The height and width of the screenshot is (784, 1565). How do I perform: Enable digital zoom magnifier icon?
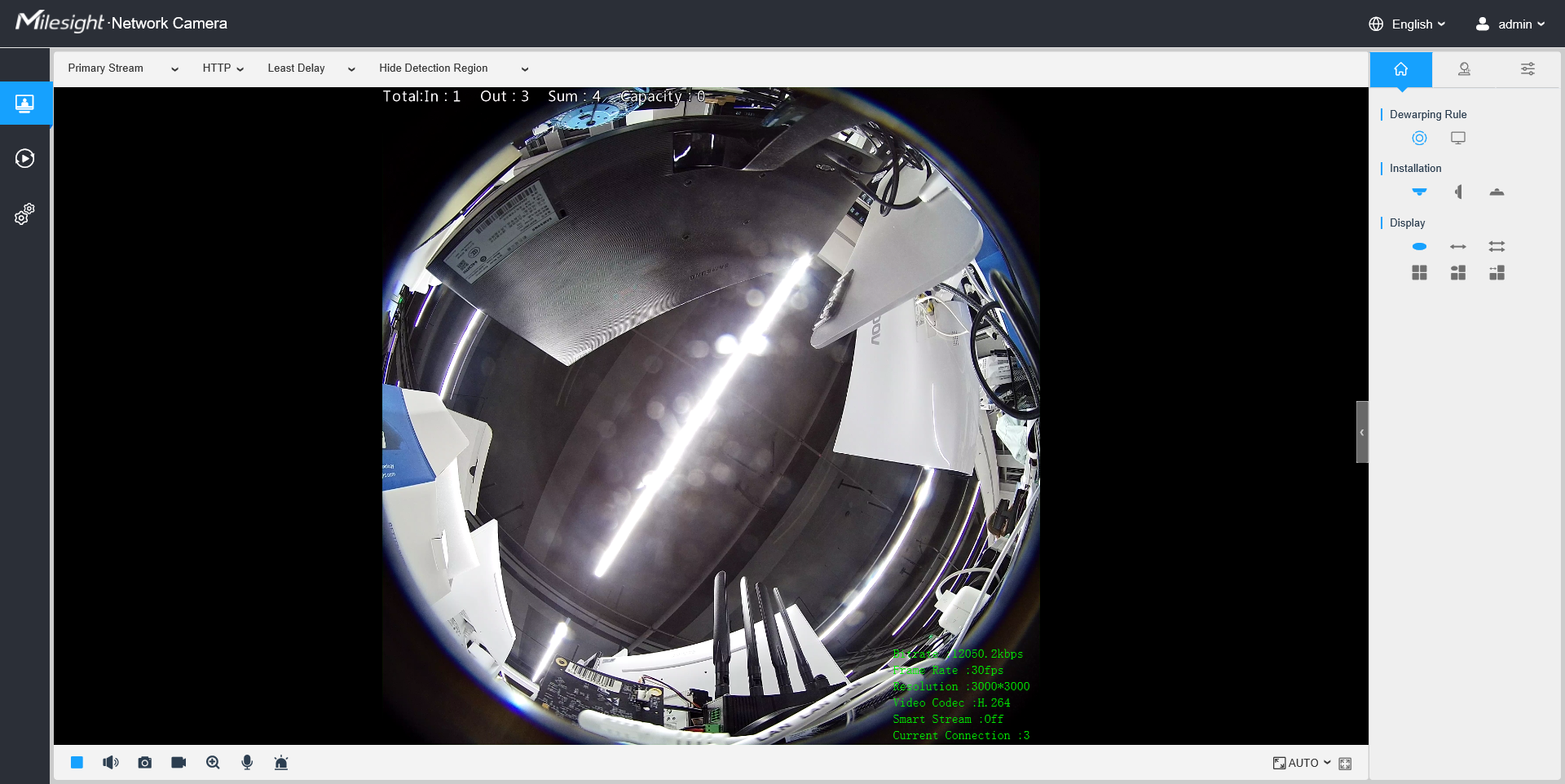tap(213, 763)
